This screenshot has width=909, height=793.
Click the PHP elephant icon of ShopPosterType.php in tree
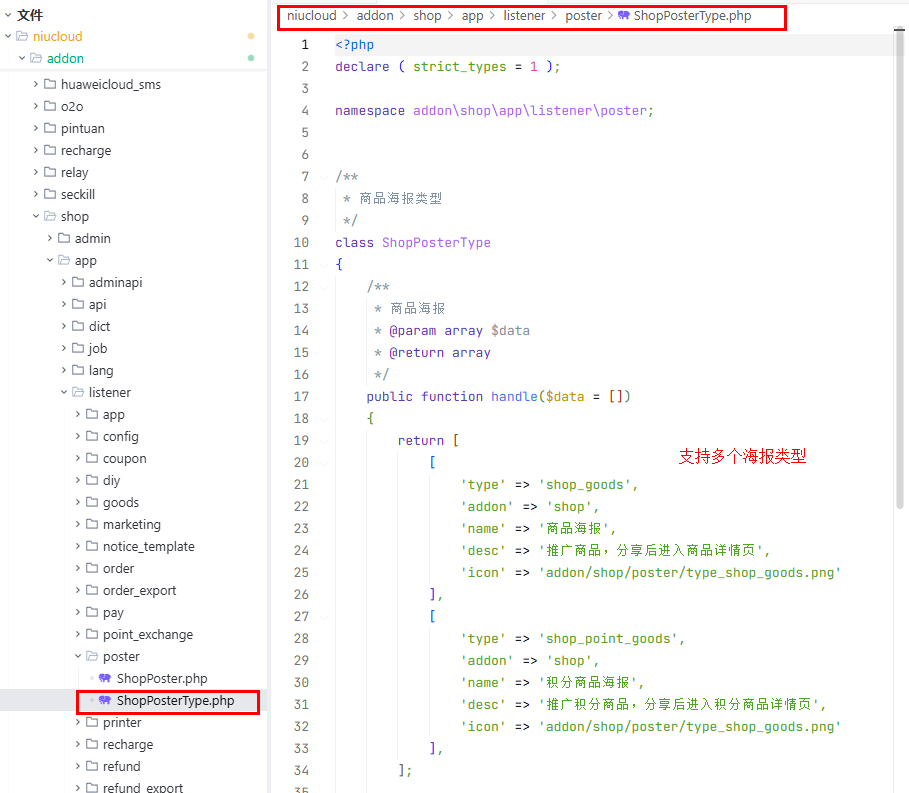(x=105, y=700)
